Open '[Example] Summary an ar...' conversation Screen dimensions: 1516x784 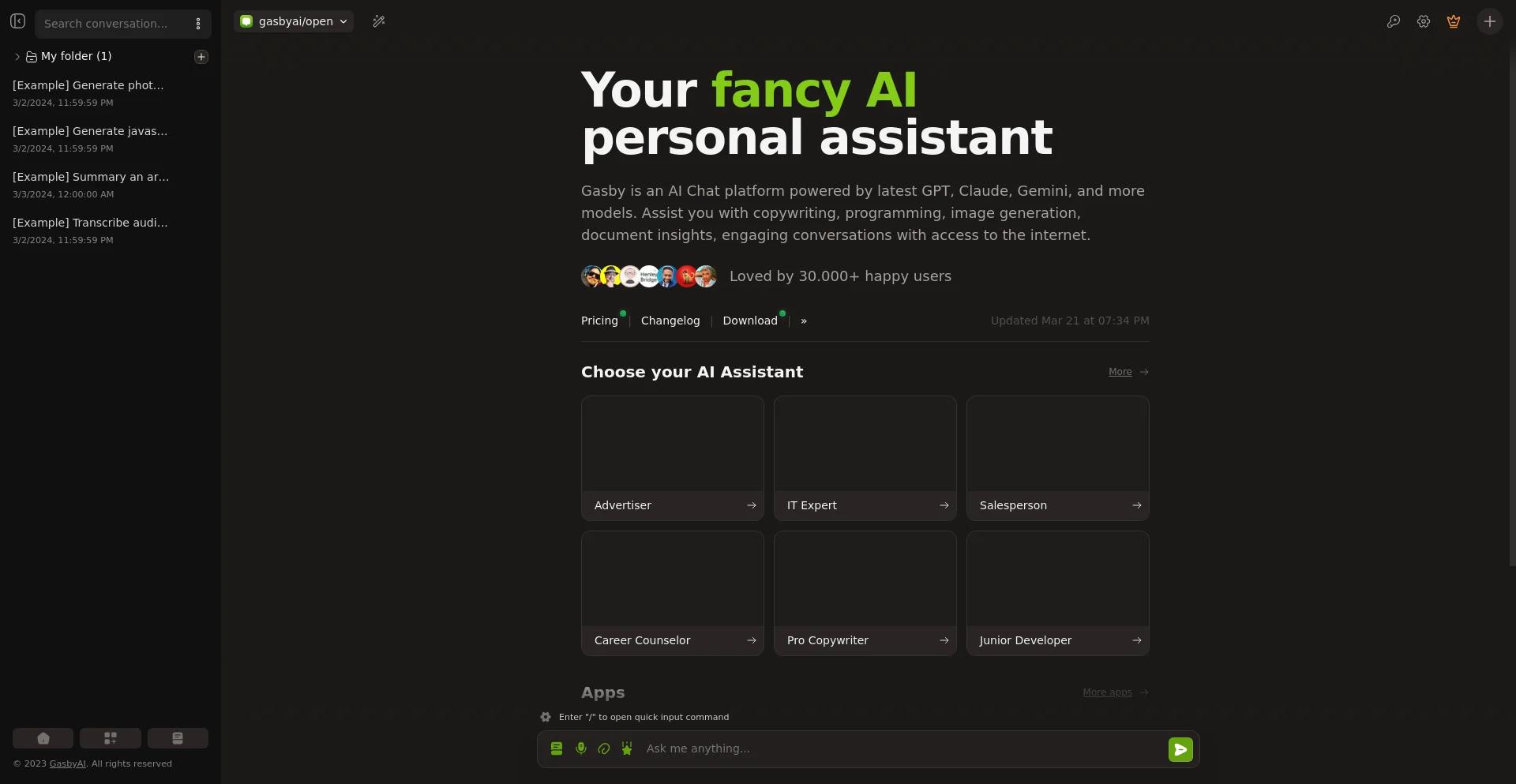click(111, 185)
